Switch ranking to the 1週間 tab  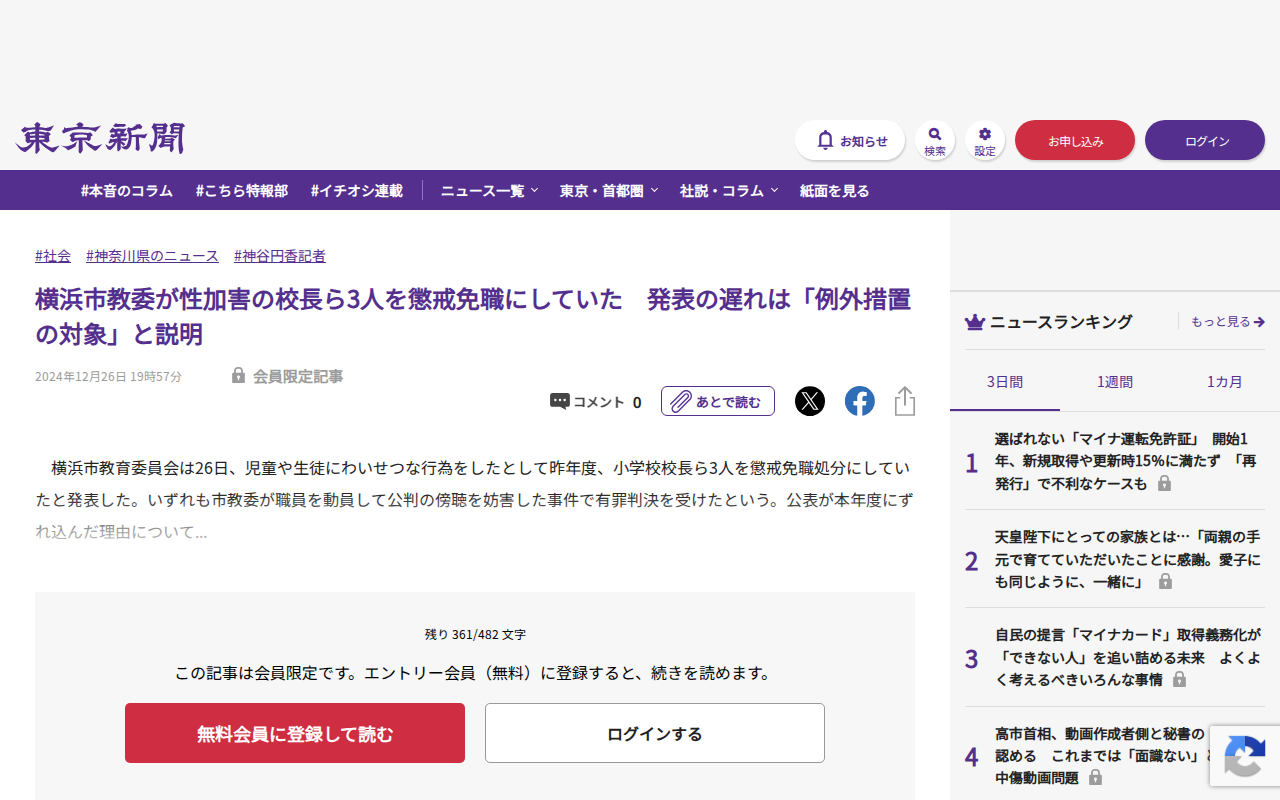pyautogui.click(x=1115, y=381)
